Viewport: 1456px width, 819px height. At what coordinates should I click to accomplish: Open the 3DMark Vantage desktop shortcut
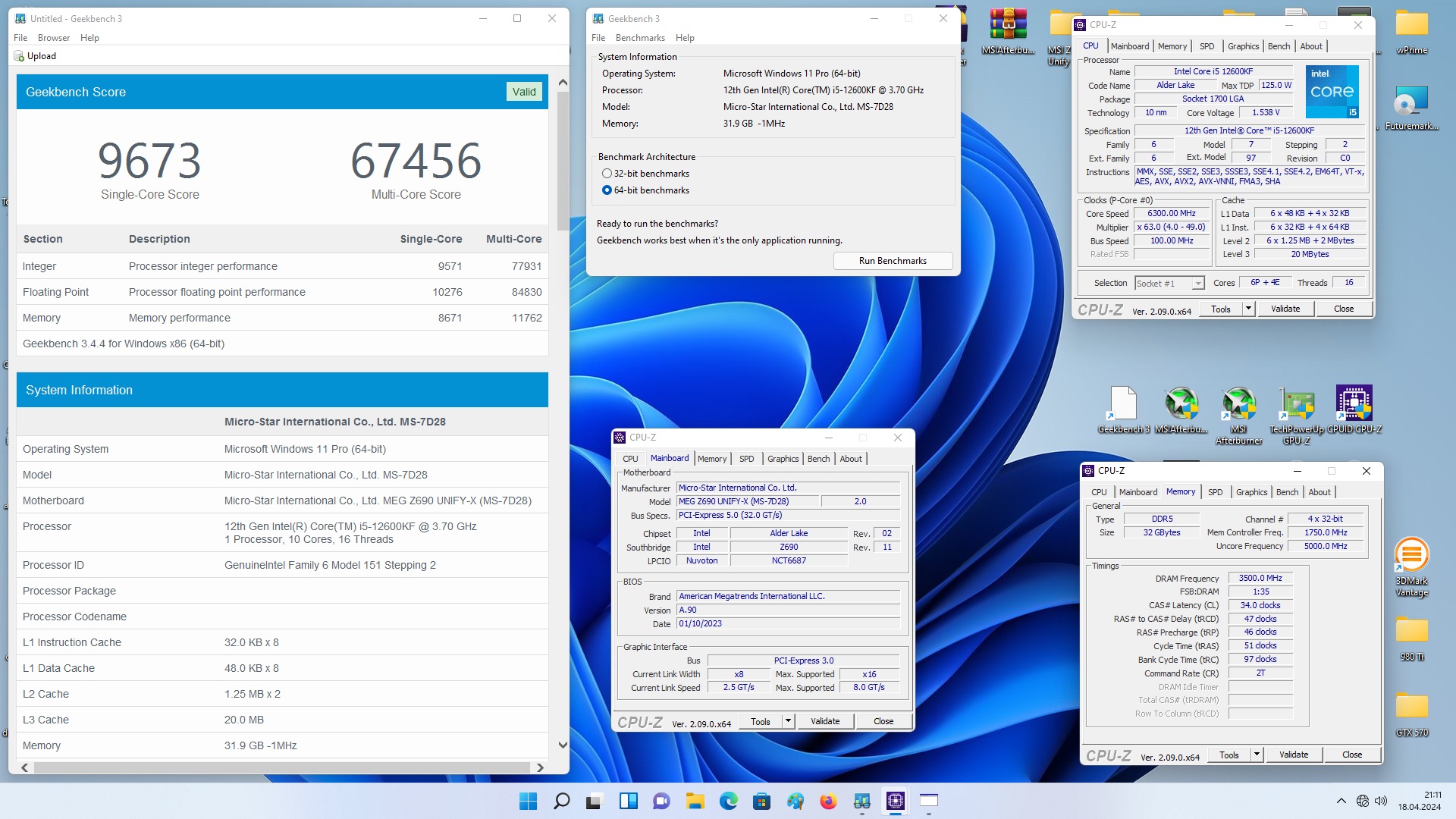[1411, 567]
